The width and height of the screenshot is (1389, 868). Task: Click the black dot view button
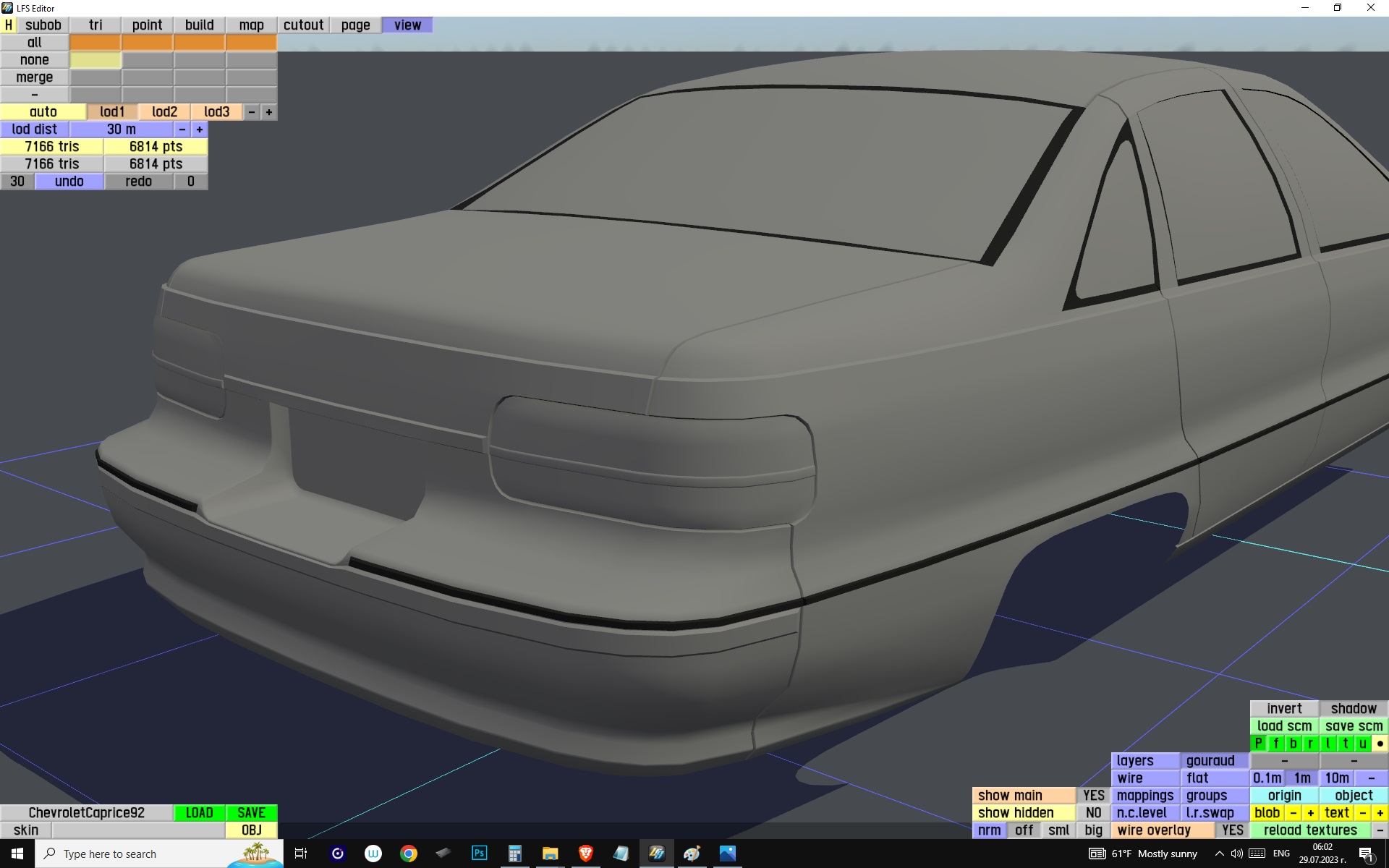[x=1380, y=743]
